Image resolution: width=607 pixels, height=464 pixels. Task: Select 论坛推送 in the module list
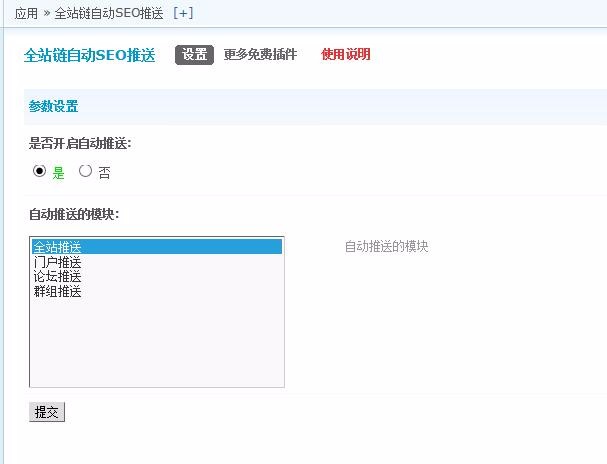[x=157, y=276]
